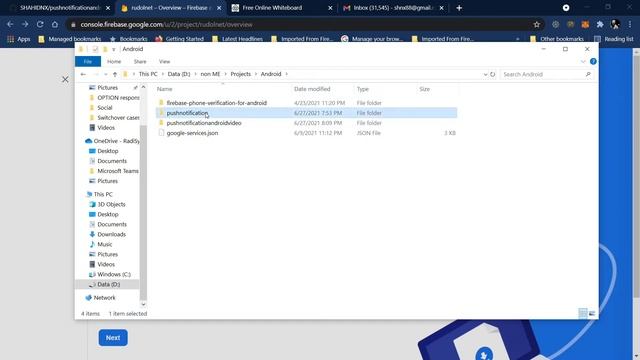Open the Chrome profile avatar
The image size is (640, 360).
click(x=615, y=24)
